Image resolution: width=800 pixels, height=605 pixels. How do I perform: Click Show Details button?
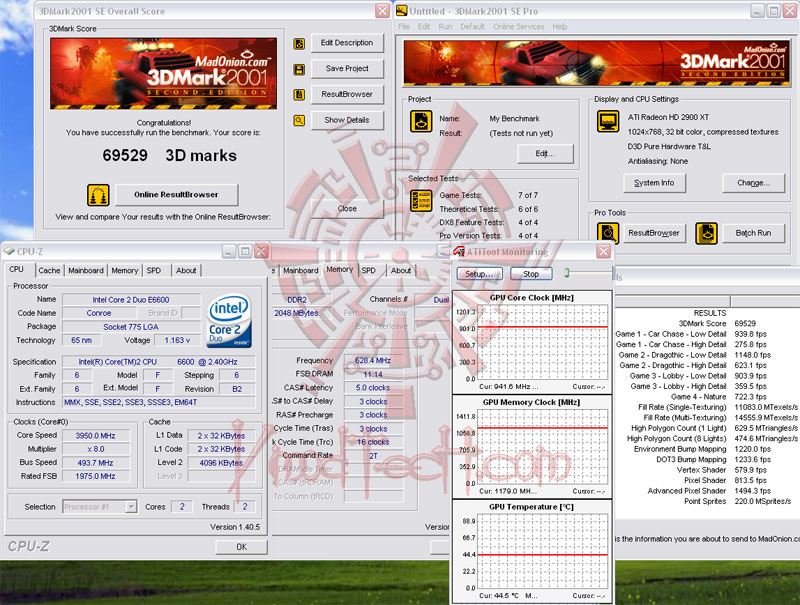click(347, 120)
